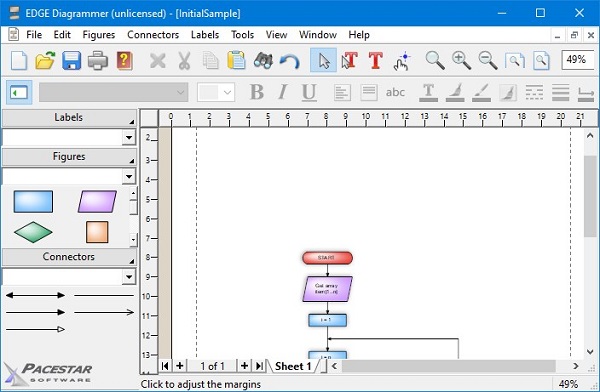Click the vertical text position icon

pos(368,92)
